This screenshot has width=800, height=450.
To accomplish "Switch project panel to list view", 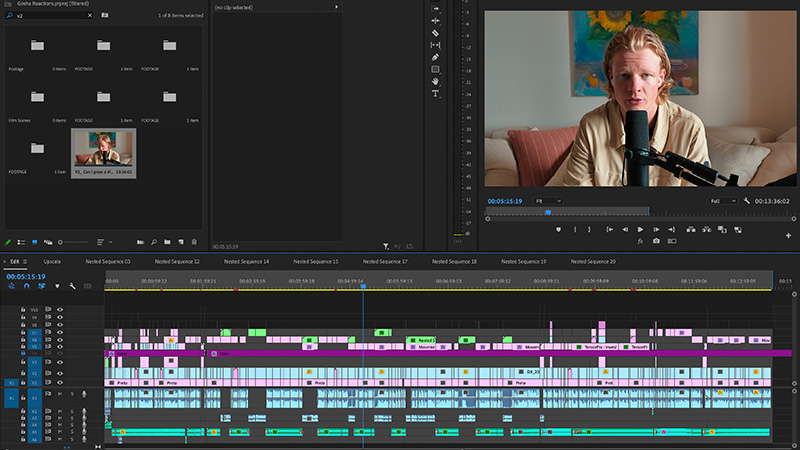I will (x=21, y=242).
